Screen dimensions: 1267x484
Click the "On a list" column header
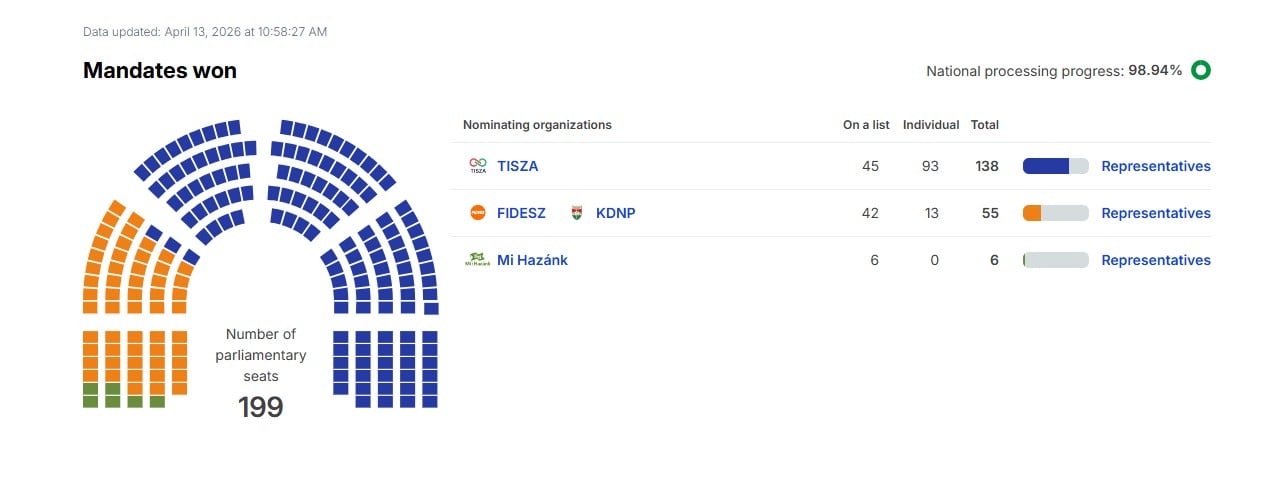pyautogui.click(x=866, y=125)
